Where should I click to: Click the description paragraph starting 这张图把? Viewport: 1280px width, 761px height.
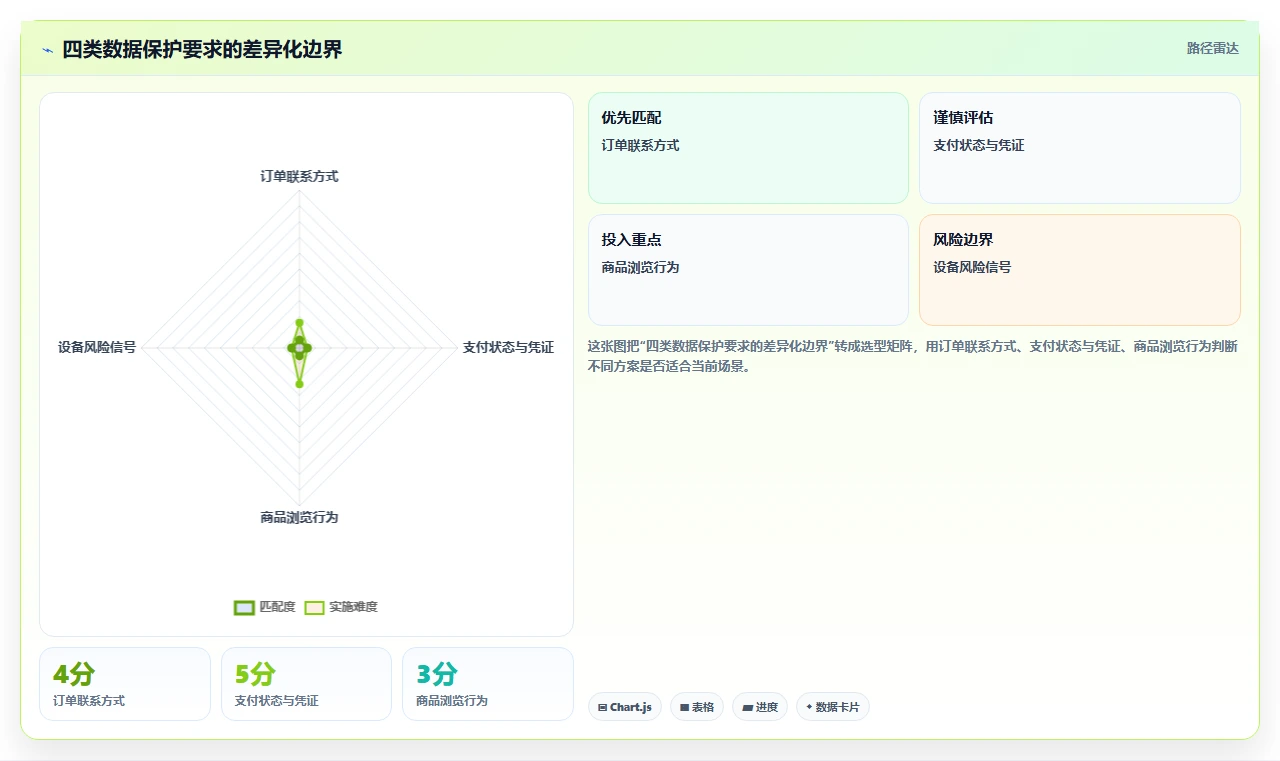(x=914, y=356)
